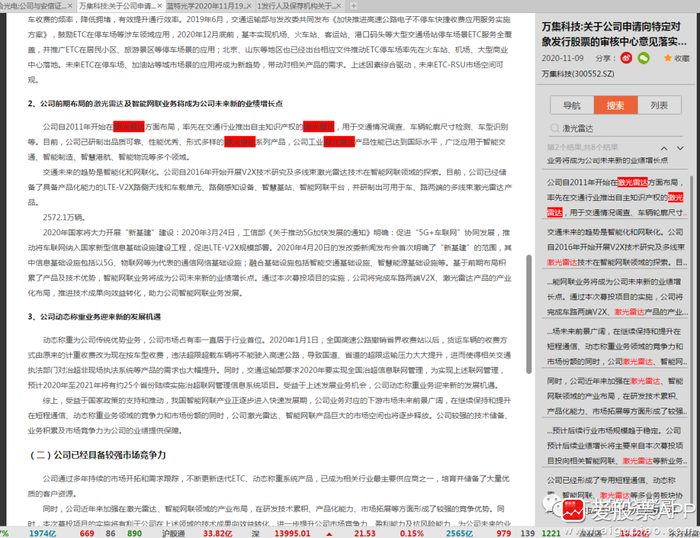Click the result counter 第2个结果,共8个结果
Screen dimensions: 700x538
click(x=583, y=147)
